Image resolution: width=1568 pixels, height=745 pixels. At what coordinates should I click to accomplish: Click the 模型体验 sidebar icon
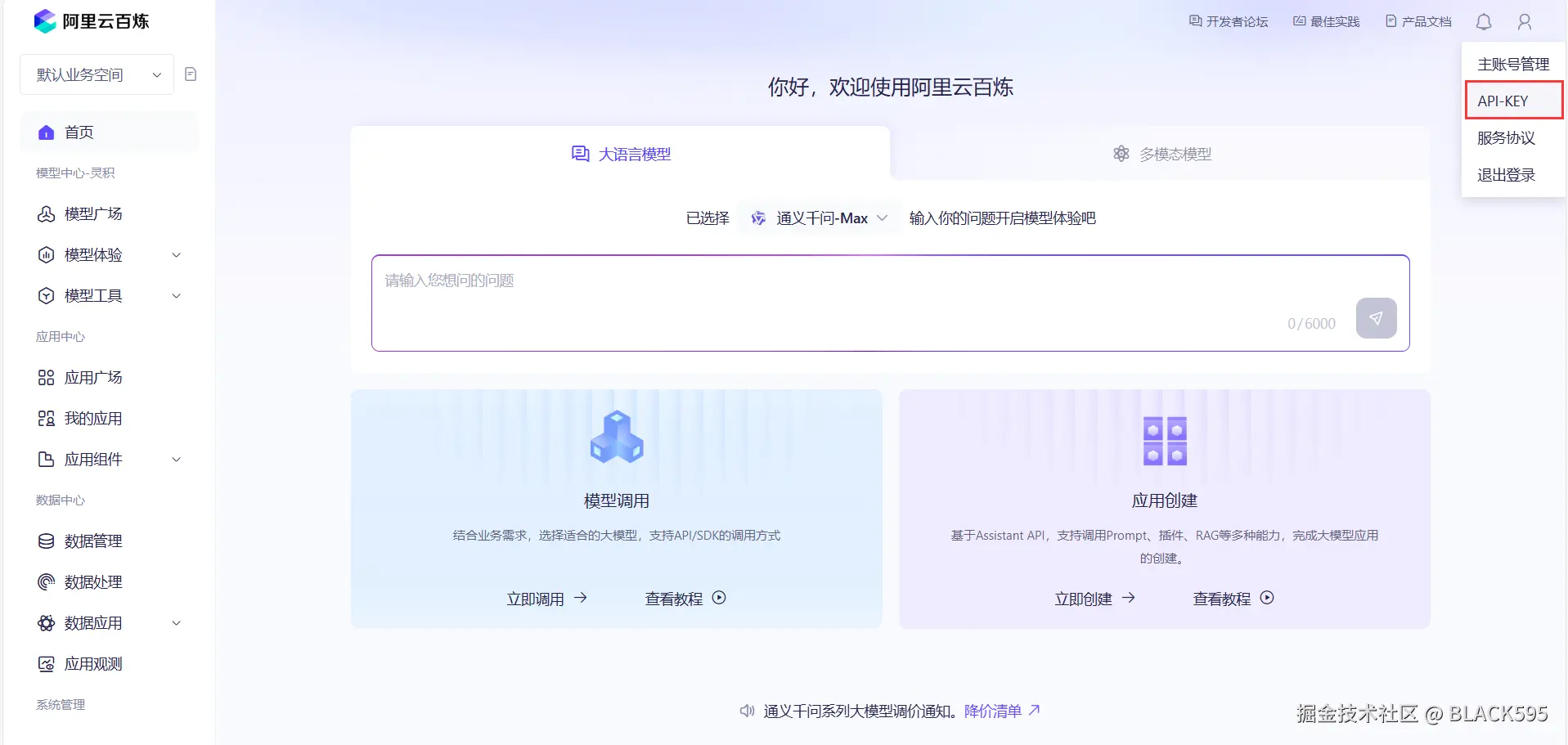[47, 255]
